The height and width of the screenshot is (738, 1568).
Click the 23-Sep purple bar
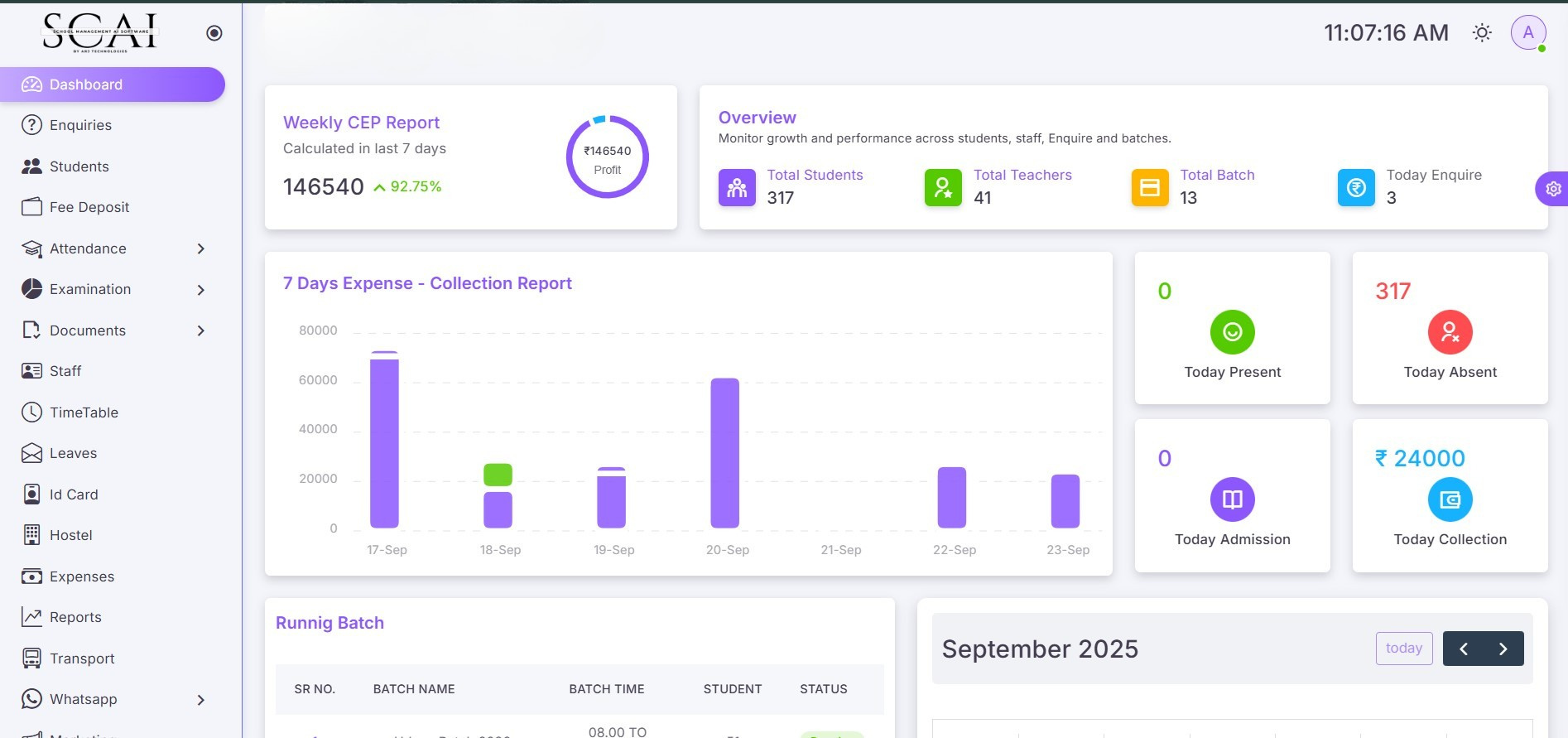pyautogui.click(x=1065, y=501)
